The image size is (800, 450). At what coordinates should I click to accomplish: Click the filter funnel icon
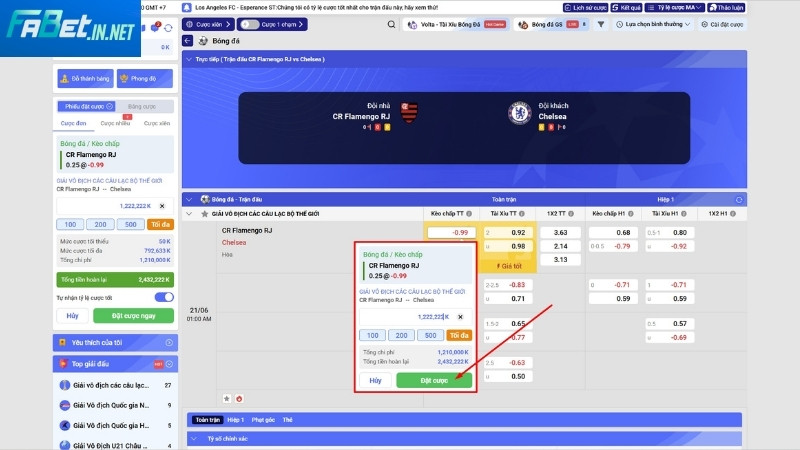point(601,24)
